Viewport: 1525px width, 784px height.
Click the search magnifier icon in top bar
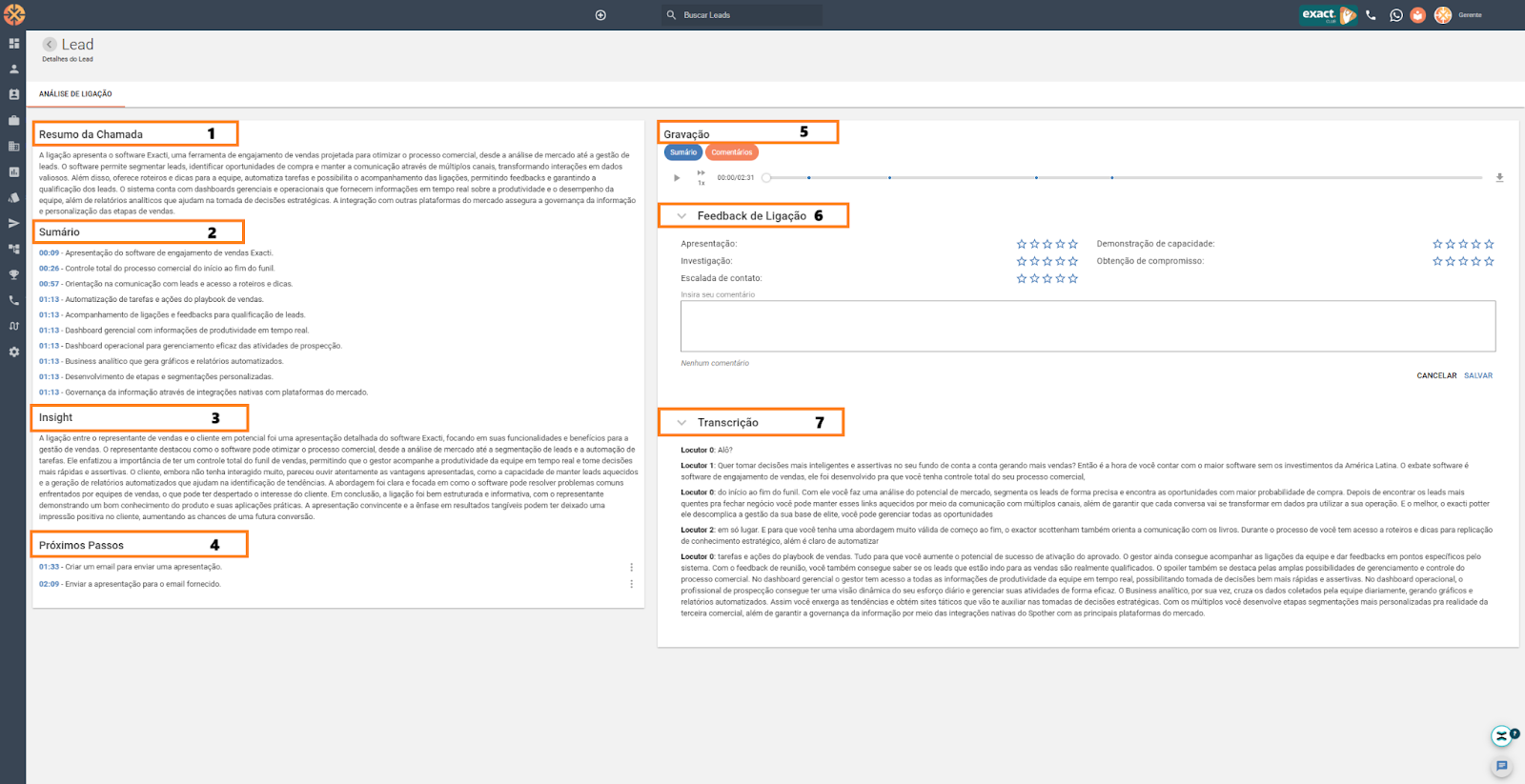[x=671, y=15]
